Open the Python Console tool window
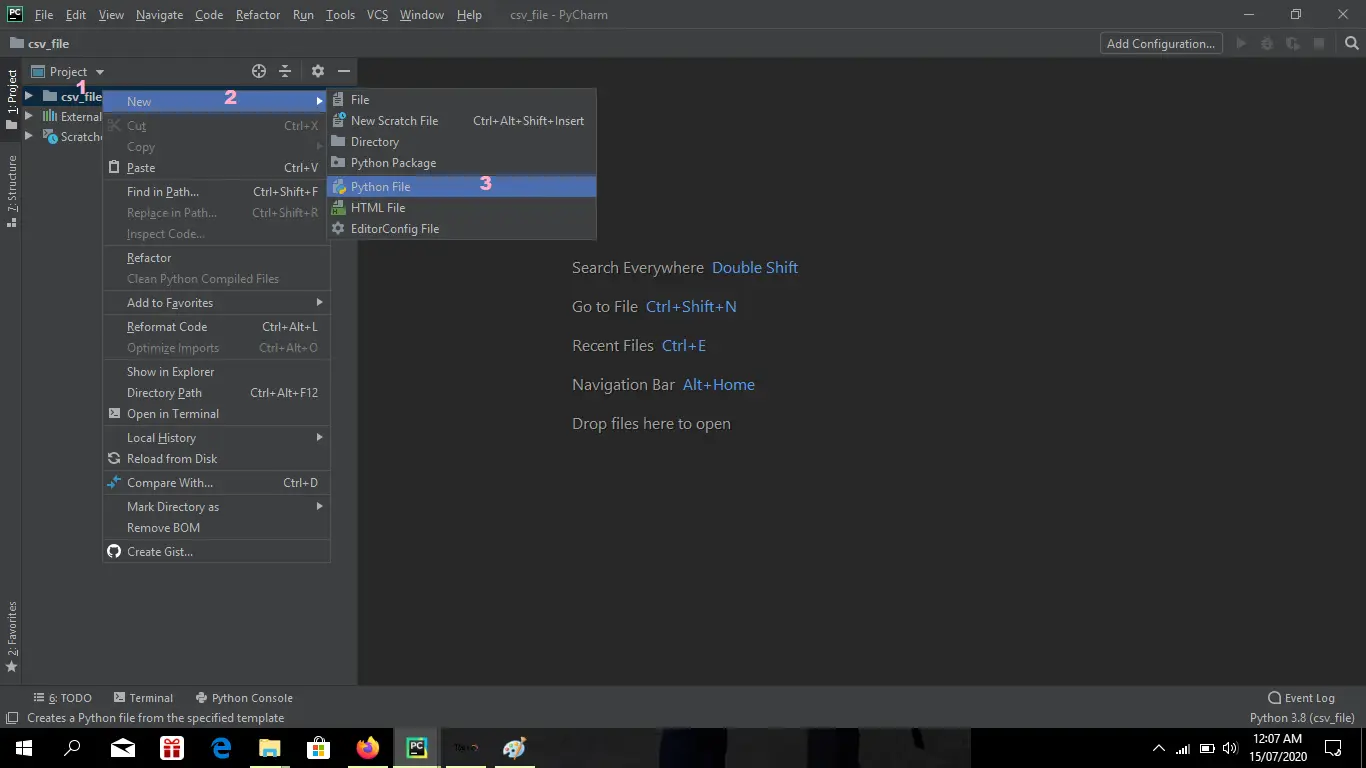1366x768 pixels. [x=244, y=697]
